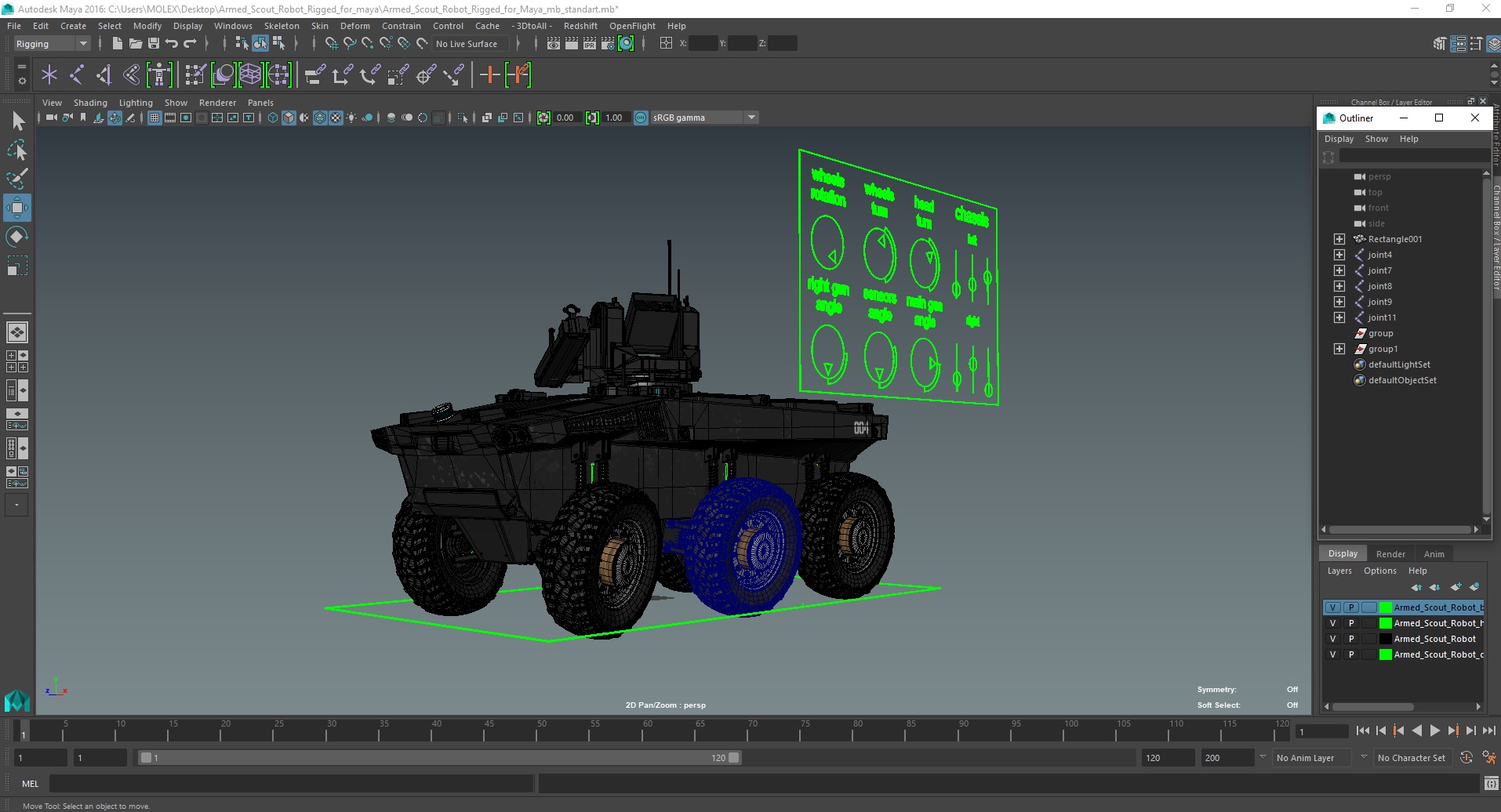Undo the last action
This screenshot has width=1501, height=812.
[172, 44]
